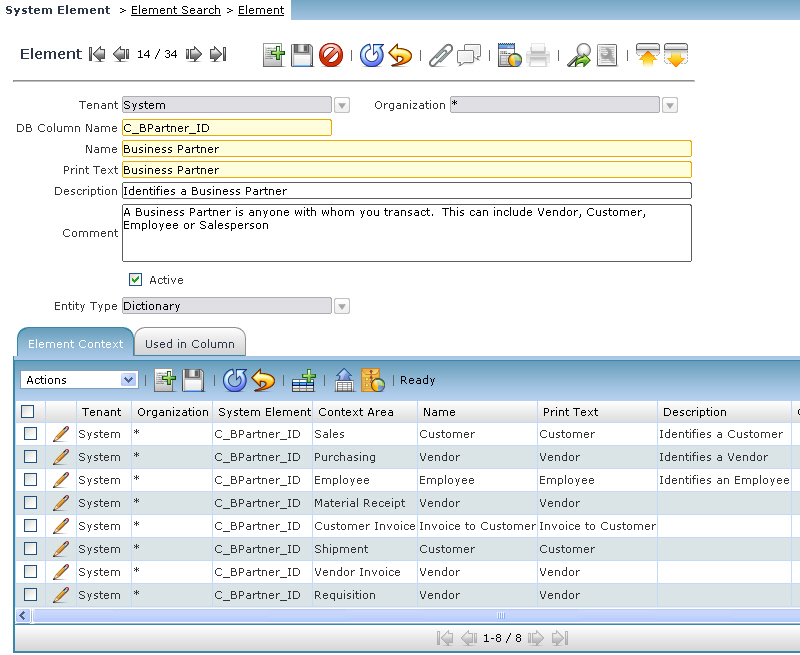
Task: Click the Element breadcrumb link
Action: [261, 10]
